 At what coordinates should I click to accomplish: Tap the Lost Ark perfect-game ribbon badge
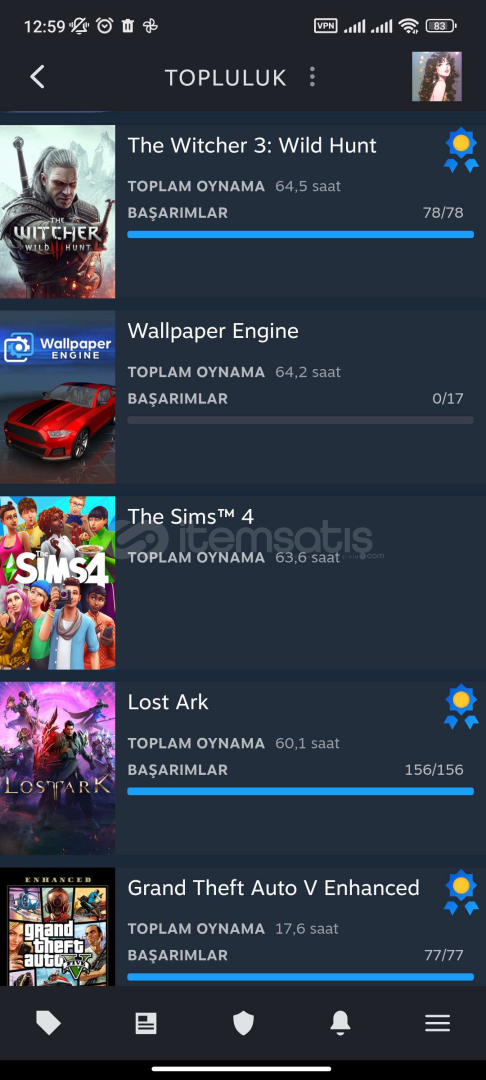point(461,706)
